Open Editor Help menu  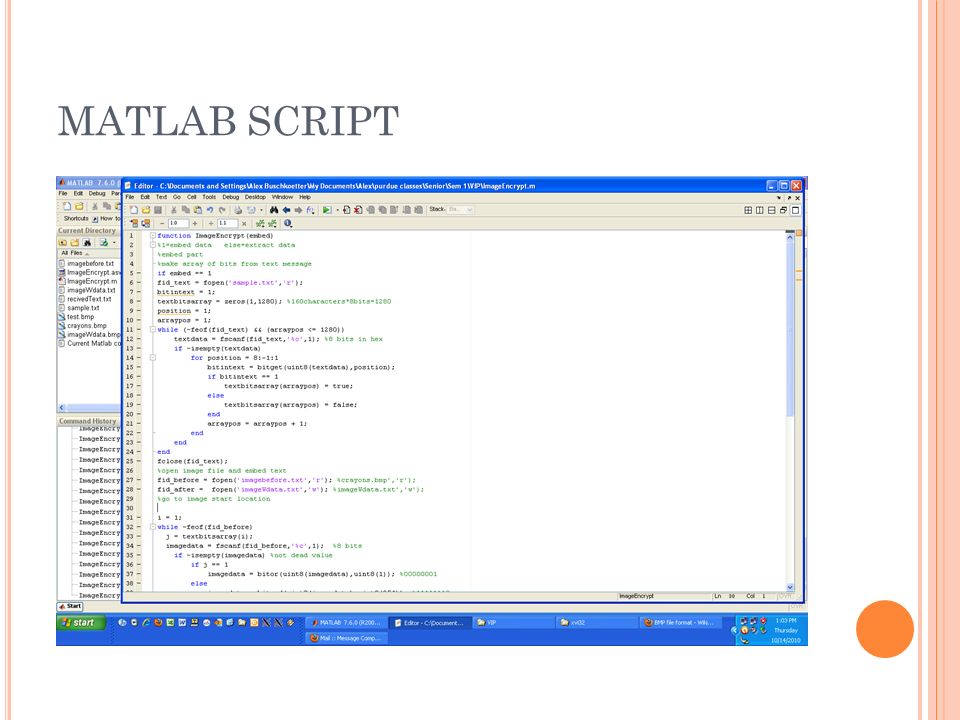pos(305,197)
